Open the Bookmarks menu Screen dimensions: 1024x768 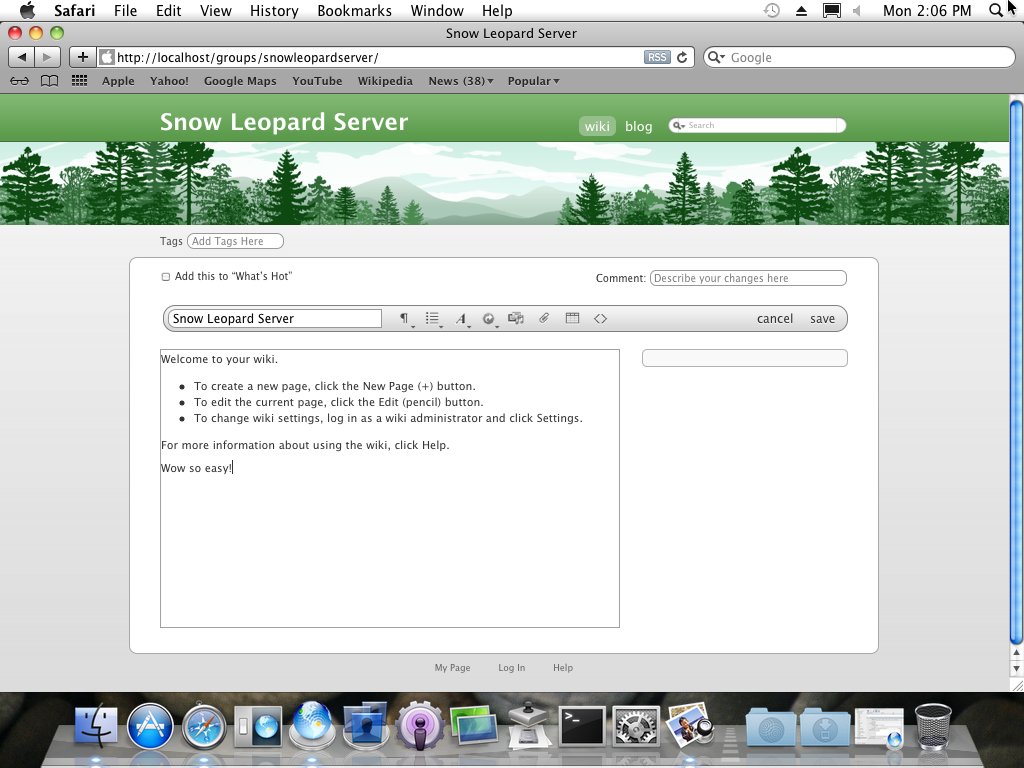coord(355,10)
